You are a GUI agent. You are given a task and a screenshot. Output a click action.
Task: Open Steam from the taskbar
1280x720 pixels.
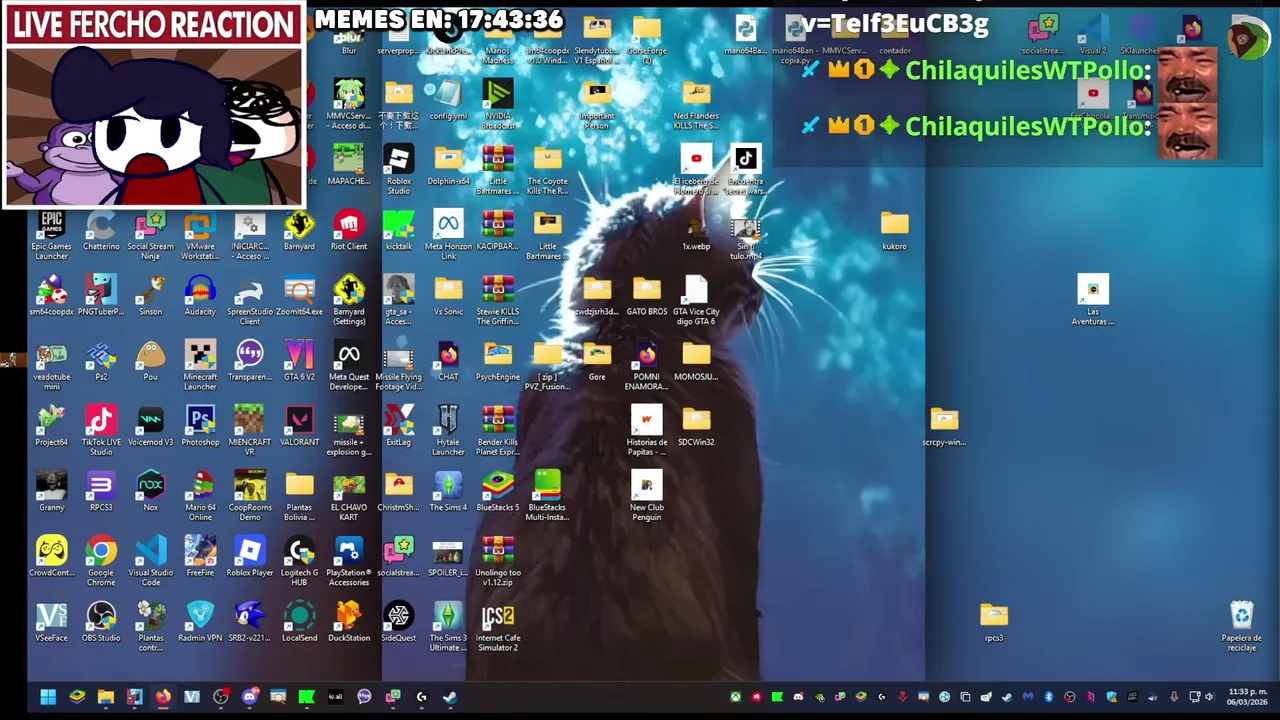point(450,697)
